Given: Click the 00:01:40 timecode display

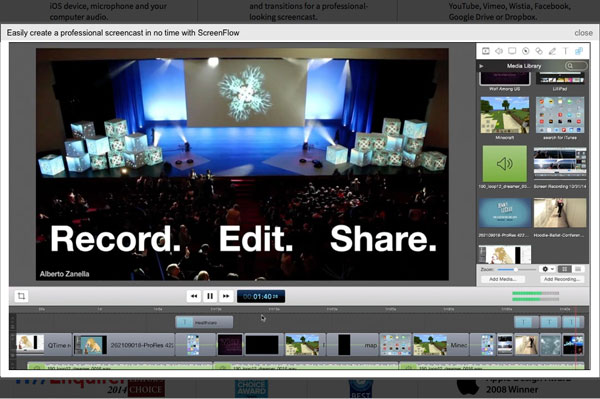Looking at the screenshot, I should [261, 296].
